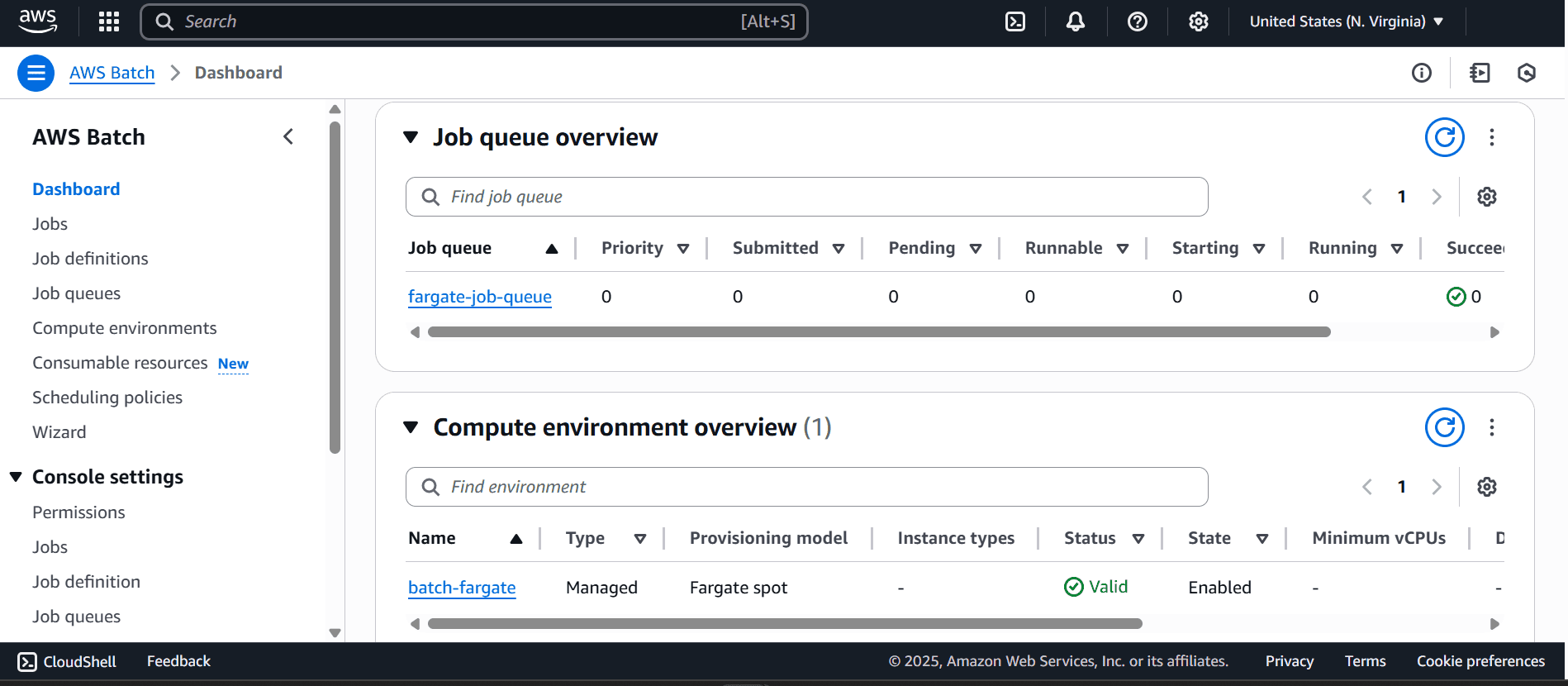Click the Find job queue field

(807, 197)
